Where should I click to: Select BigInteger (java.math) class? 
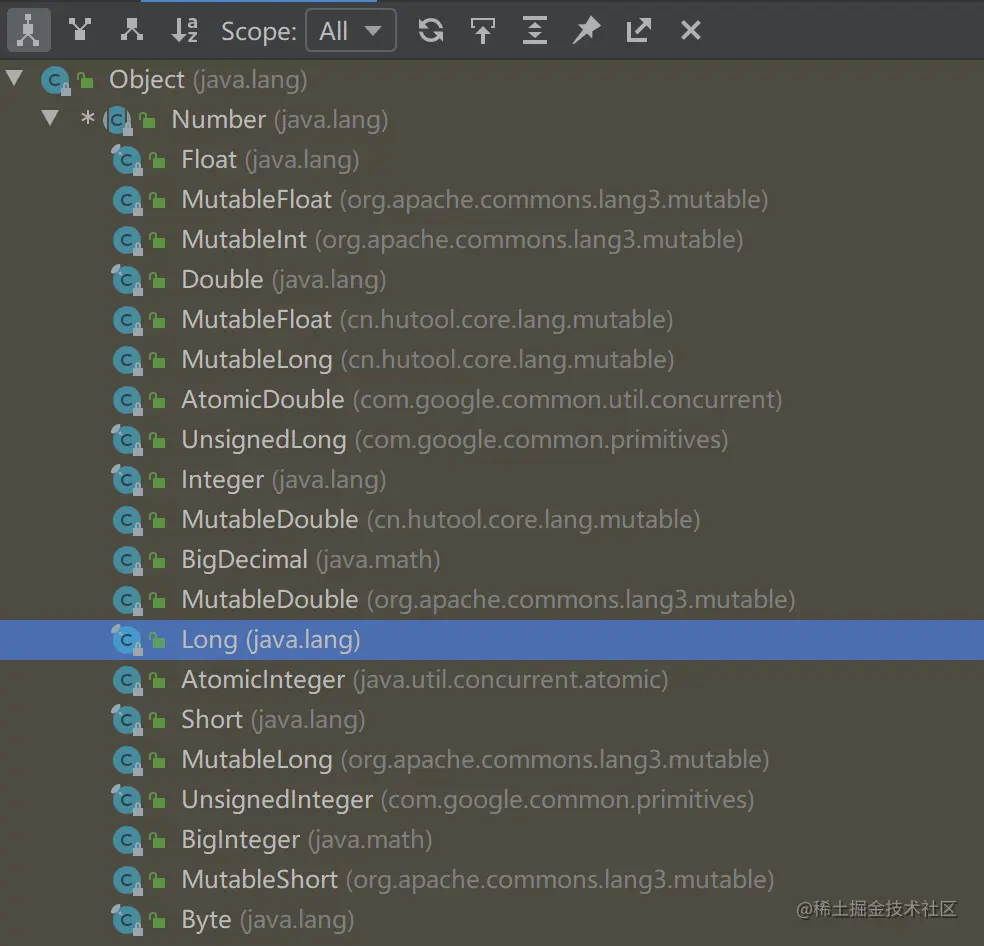click(x=492, y=840)
